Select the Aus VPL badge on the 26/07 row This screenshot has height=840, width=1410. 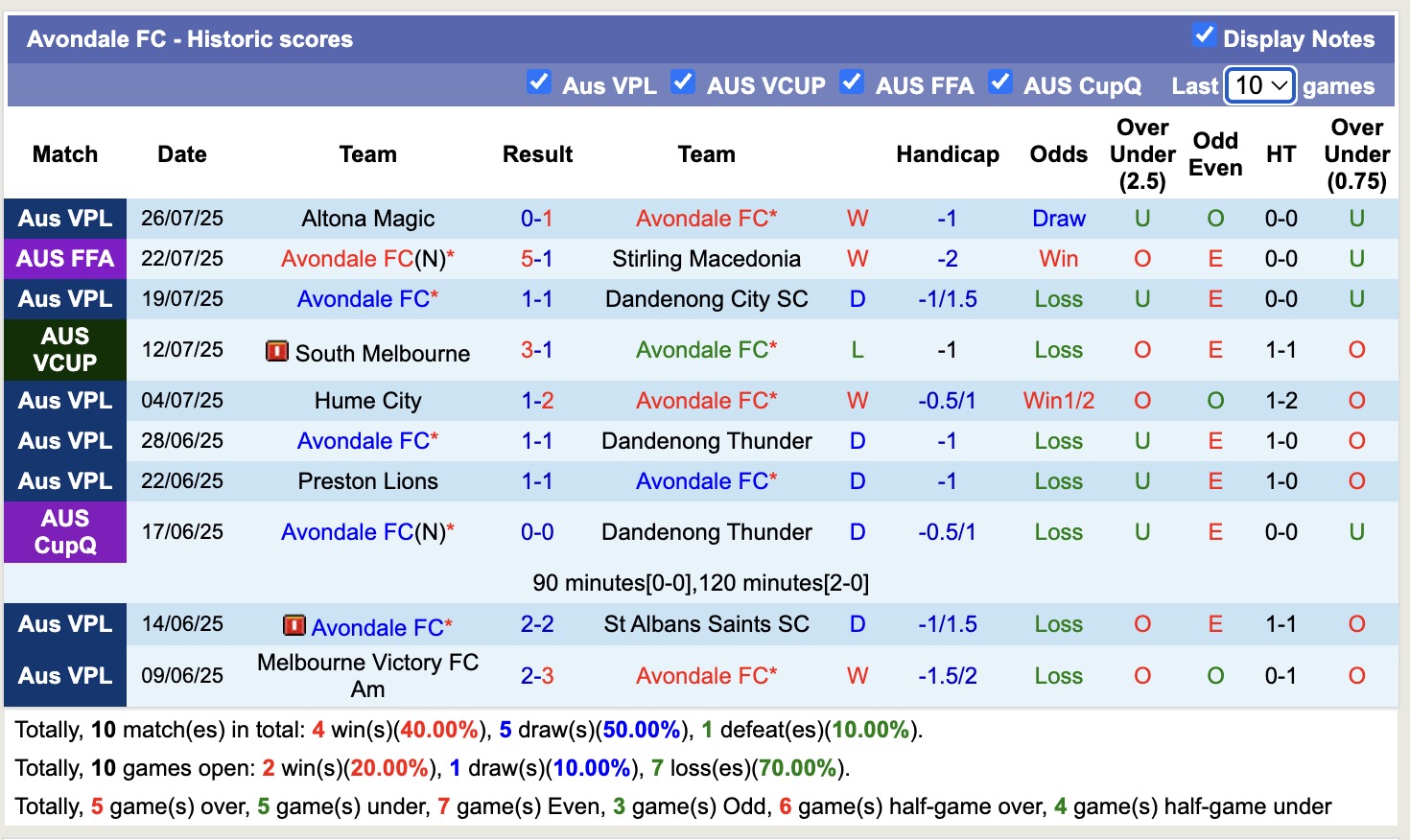click(64, 218)
